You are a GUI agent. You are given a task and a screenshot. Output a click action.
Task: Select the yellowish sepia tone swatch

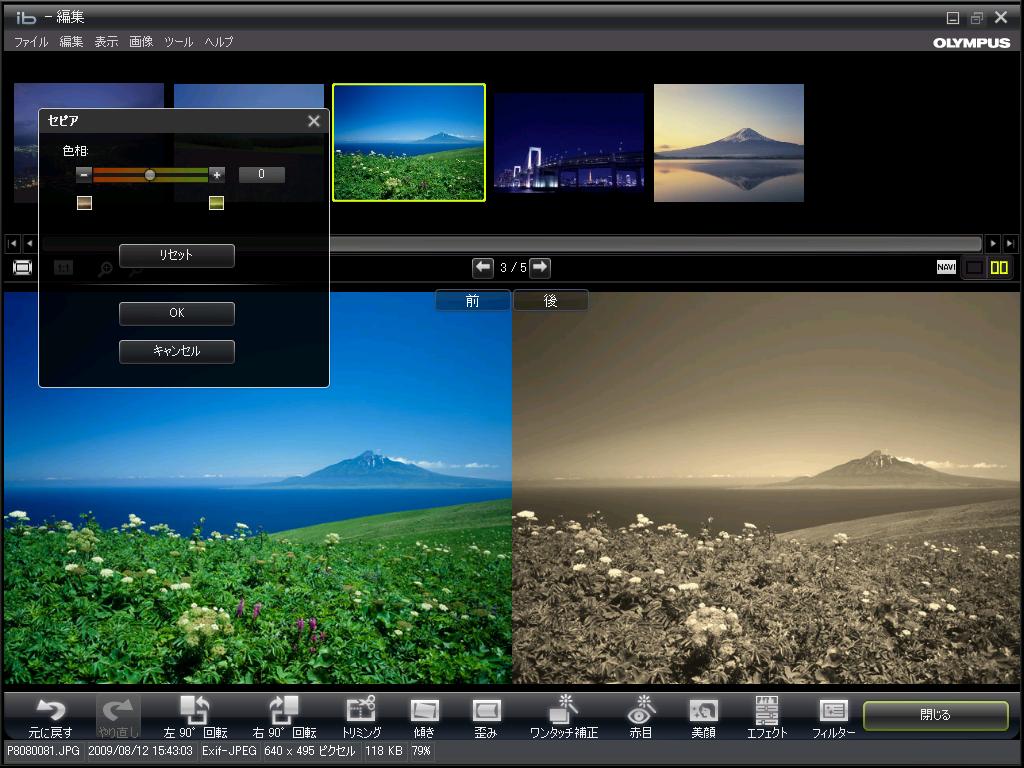[216, 203]
